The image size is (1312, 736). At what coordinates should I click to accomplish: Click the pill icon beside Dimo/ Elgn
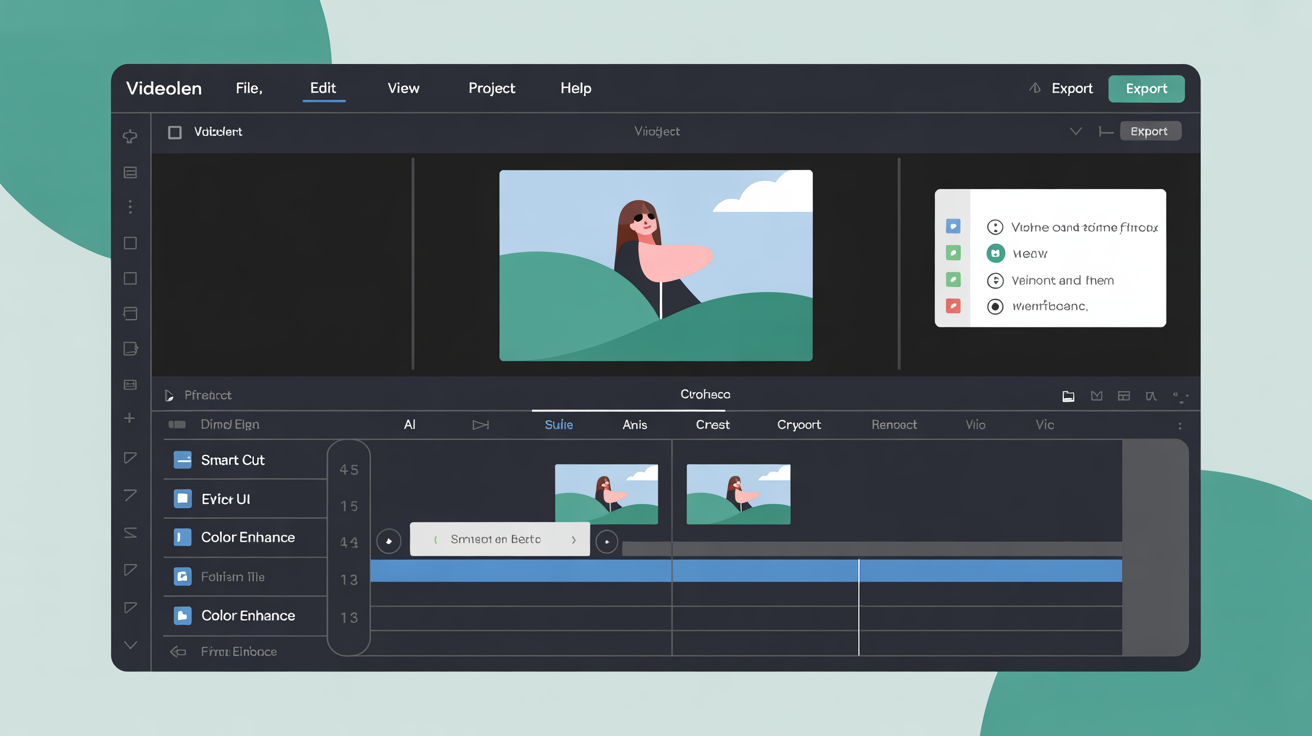click(177, 425)
